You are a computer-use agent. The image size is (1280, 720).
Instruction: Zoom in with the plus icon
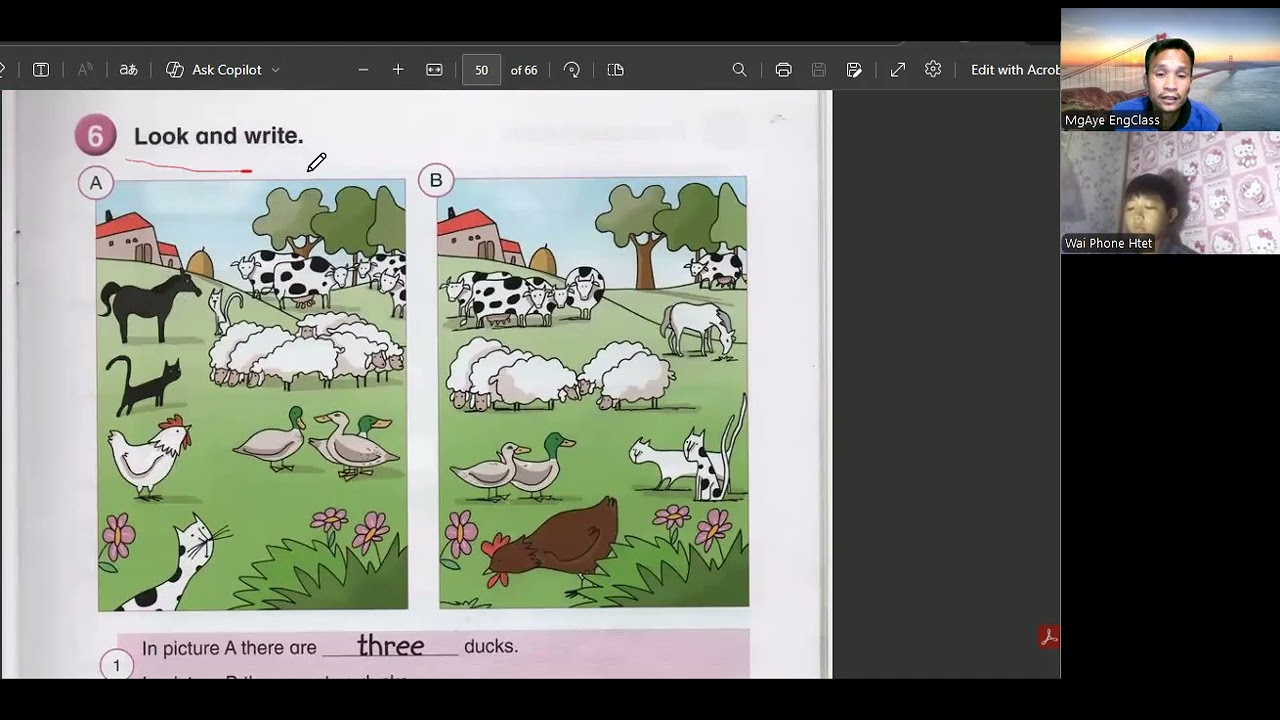(x=398, y=70)
